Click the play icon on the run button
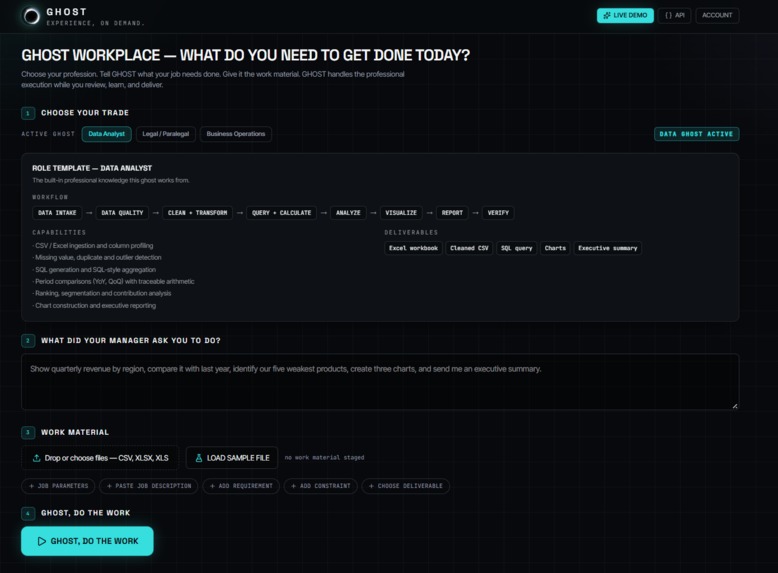 [42, 541]
